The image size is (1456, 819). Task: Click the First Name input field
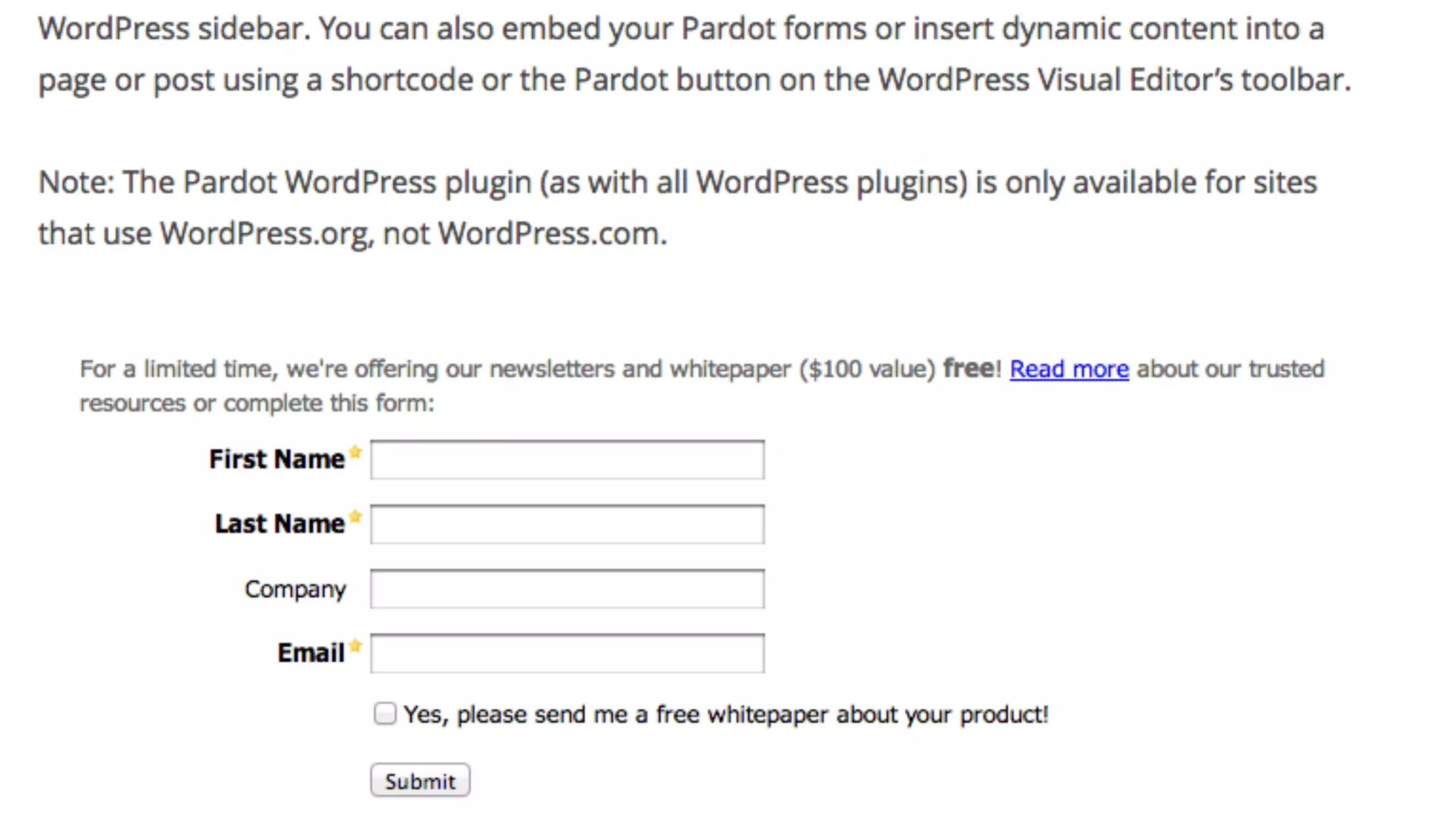(x=567, y=460)
